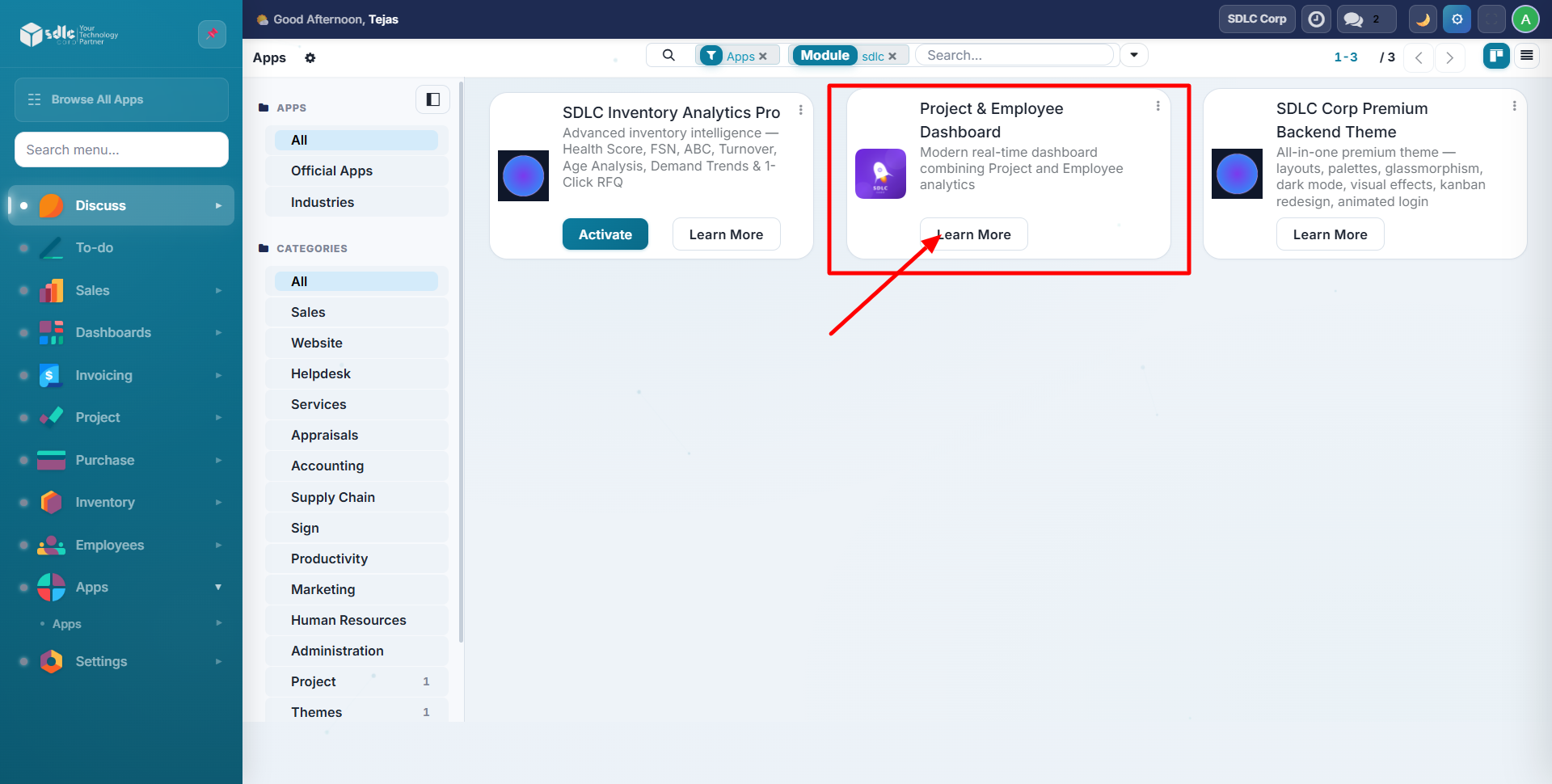1552x784 pixels.
Task: Open the conversations chat bubbles icon
Action: point(1353,19)
